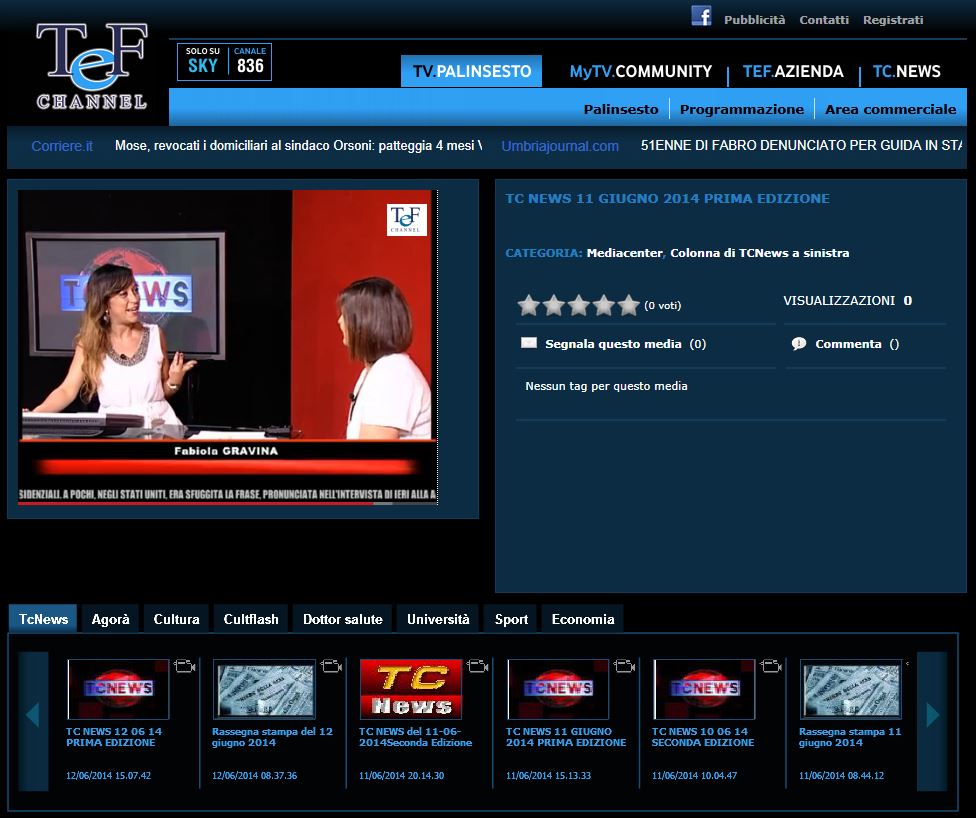Open TEF.AZIENDA section

[793, 72]
